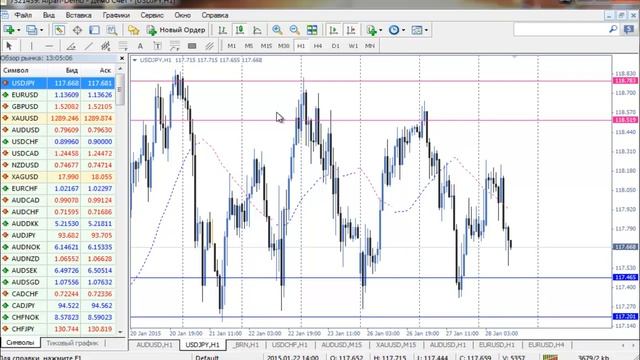Expand the Indicators dropdown arrow
Image resolution: width=640 pixels, height=360 pixels.
380,30
